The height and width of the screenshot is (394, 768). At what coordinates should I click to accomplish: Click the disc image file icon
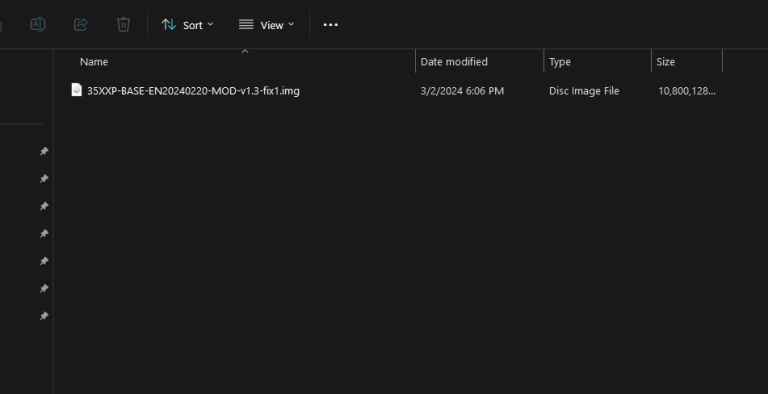(x=77, y=90)
